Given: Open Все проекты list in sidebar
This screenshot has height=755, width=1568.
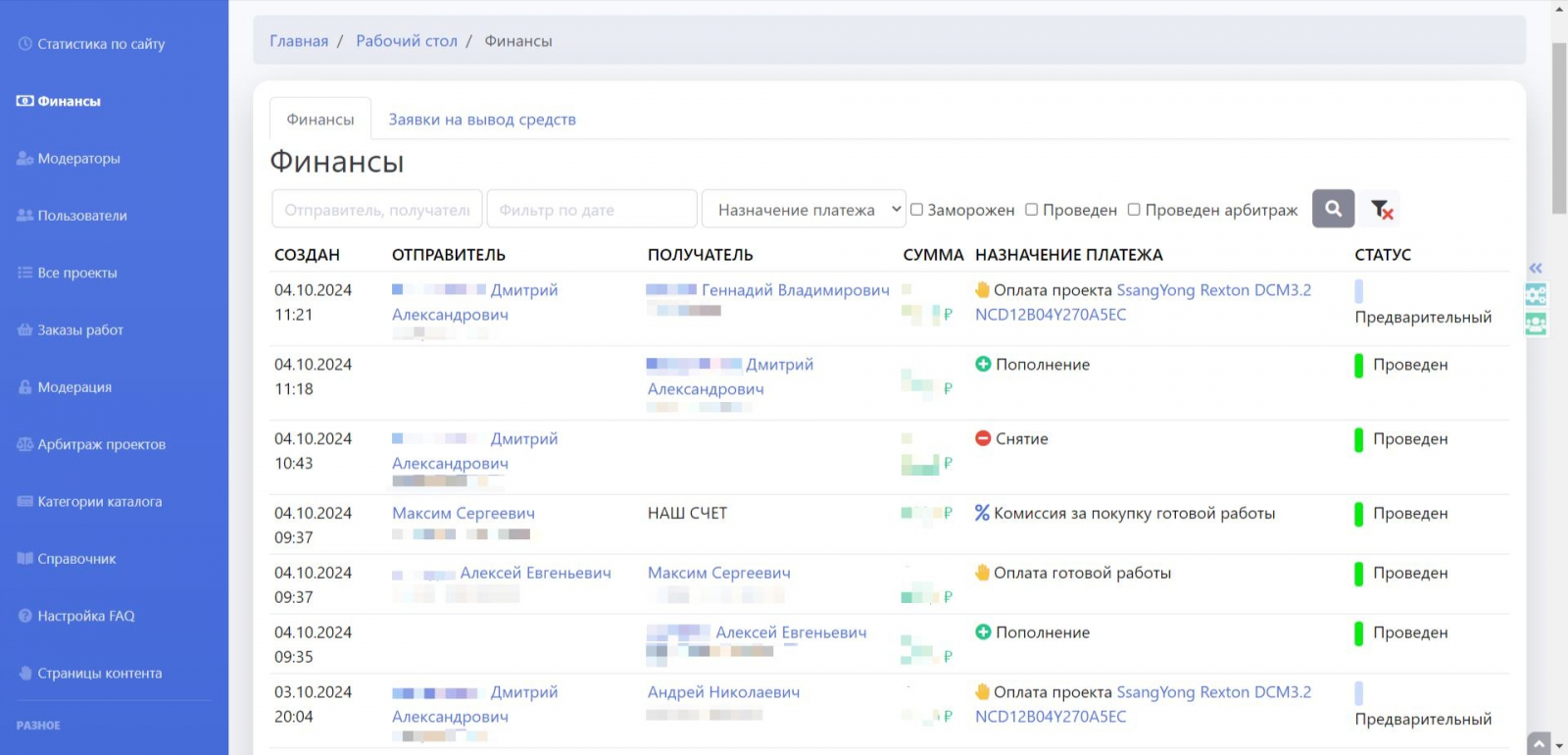Looking at the screenshot, I should (x=76, y=273).
